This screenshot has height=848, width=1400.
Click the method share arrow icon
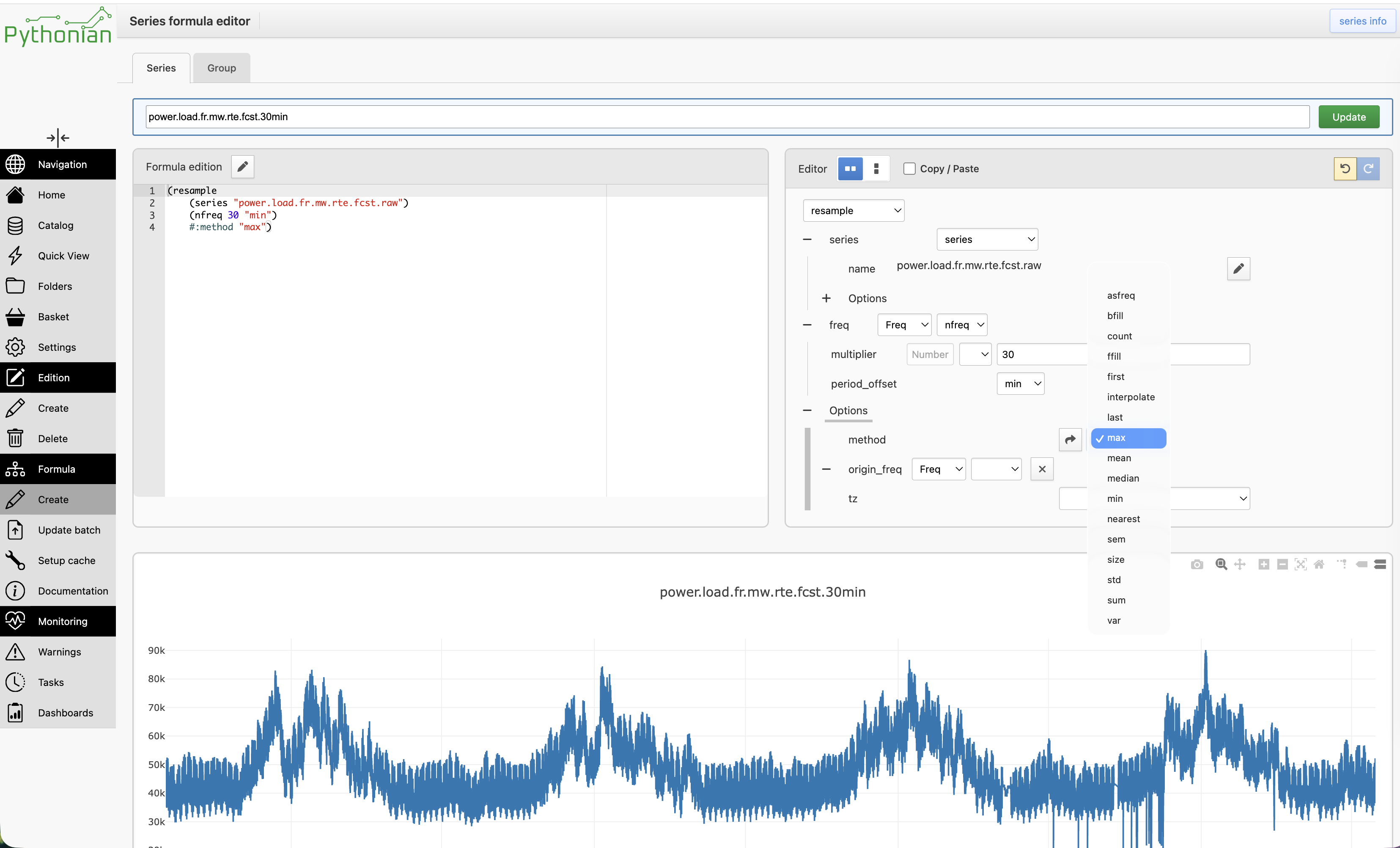point(1071,439)
